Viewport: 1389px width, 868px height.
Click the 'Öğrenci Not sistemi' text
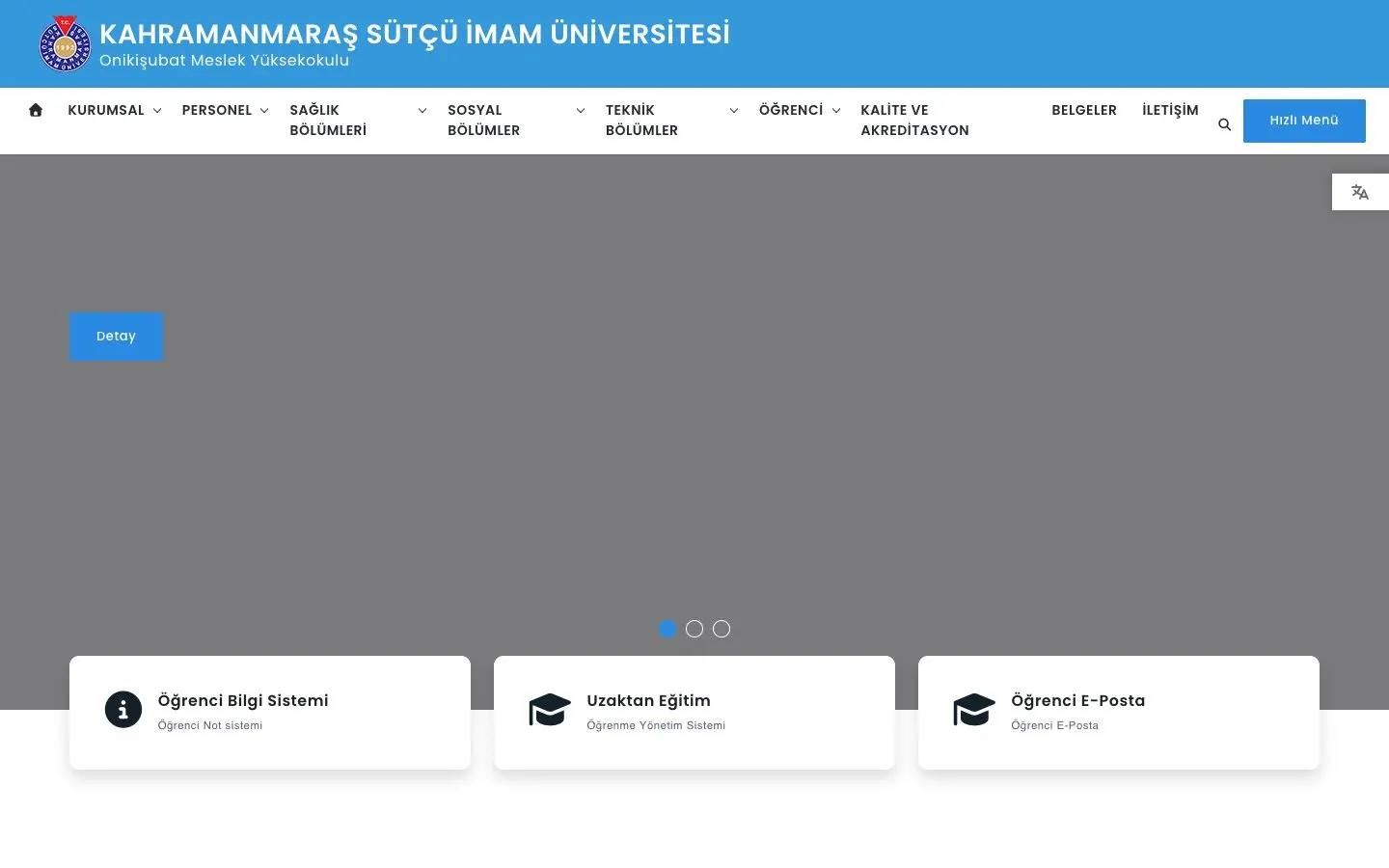(x=210, y=725)
